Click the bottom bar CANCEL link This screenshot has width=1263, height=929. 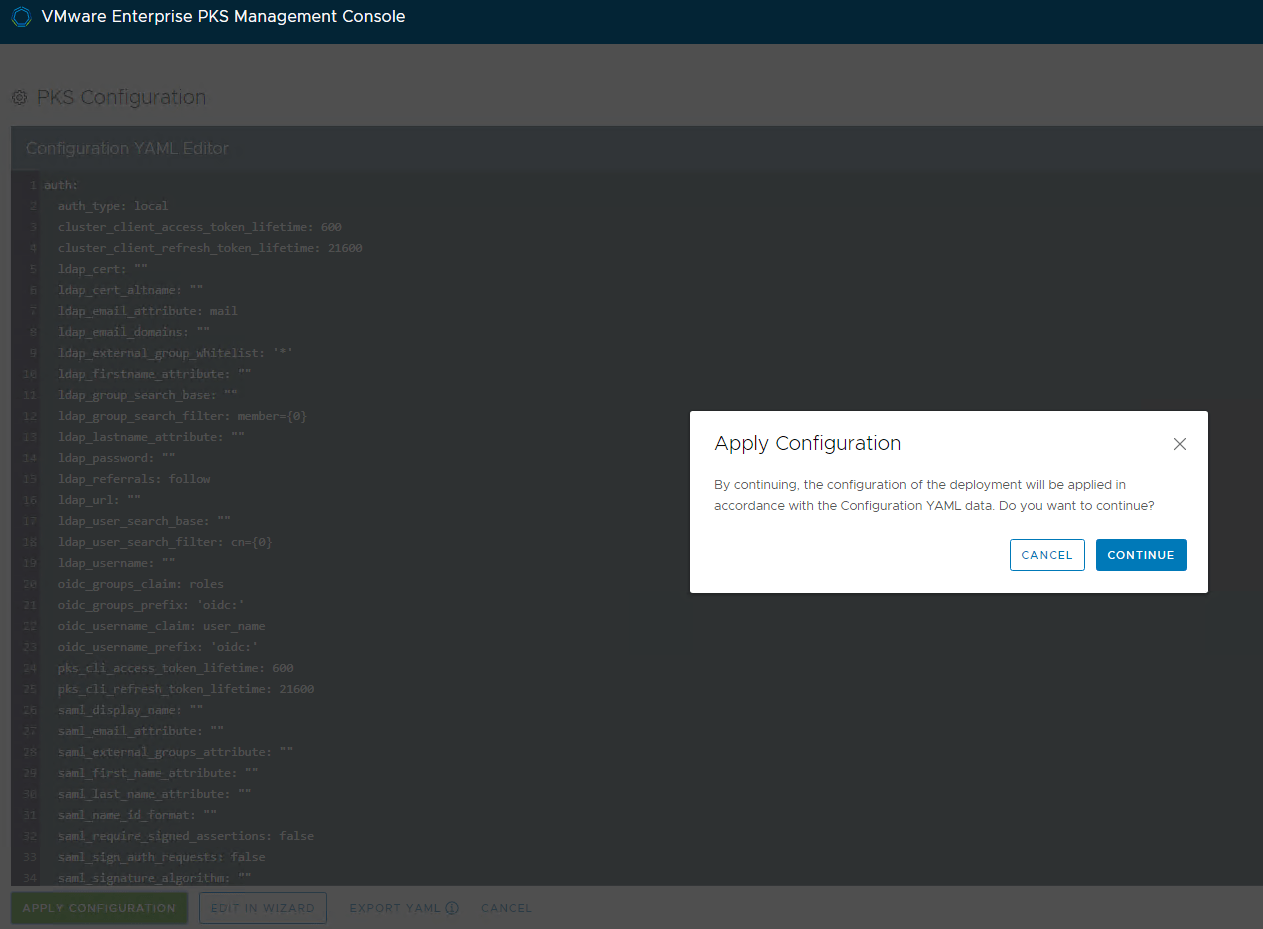506,908
